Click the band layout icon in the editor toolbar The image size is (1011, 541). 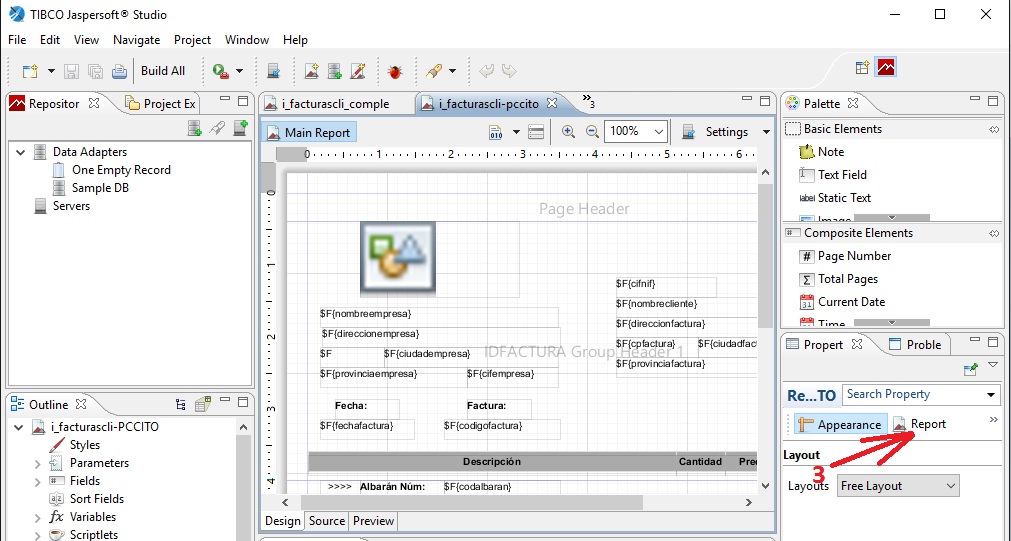[x=536, y=132]
